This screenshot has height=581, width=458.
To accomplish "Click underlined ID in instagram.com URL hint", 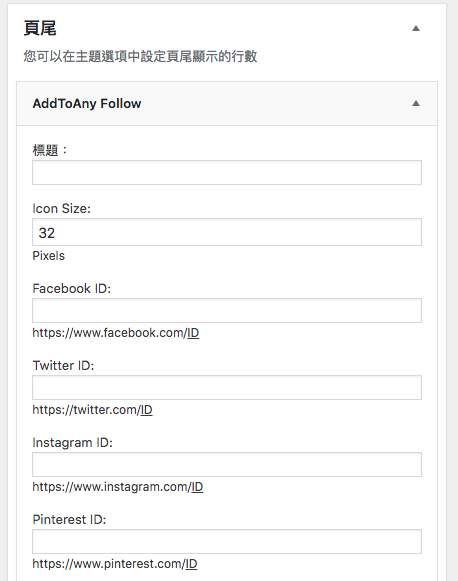I will [x=197, y=487].
